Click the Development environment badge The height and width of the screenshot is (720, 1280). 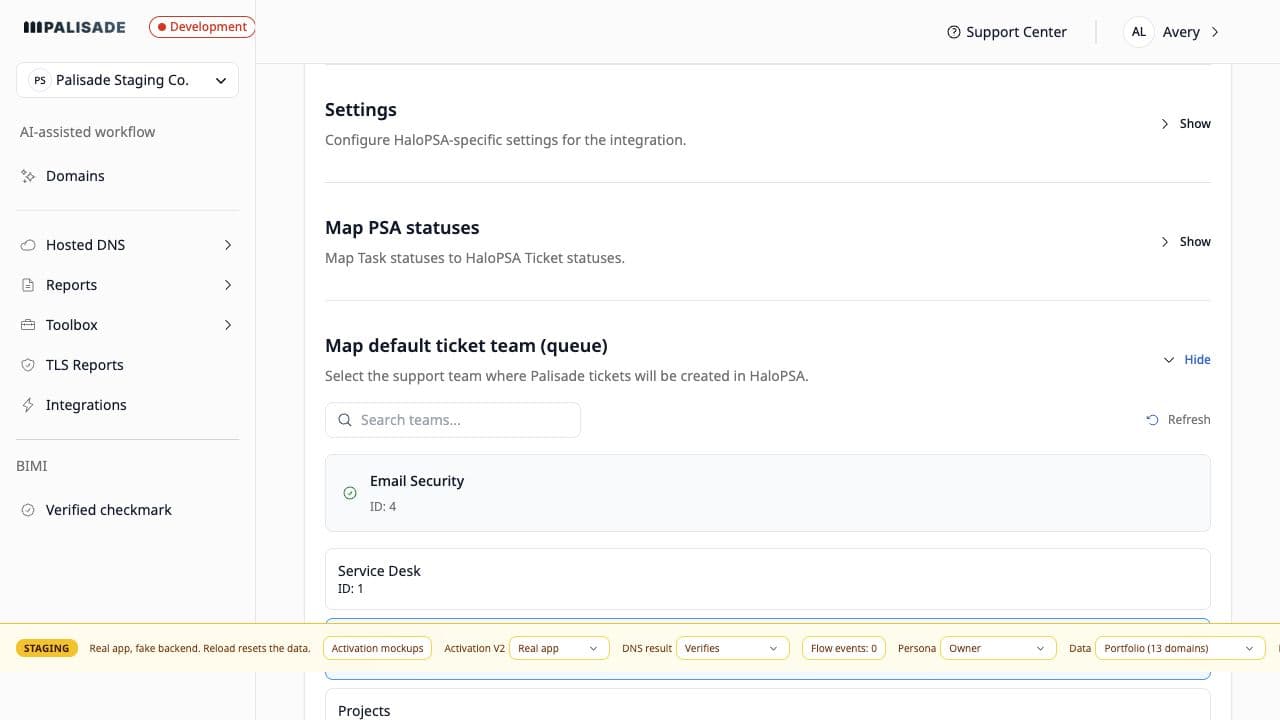coord(202,27)
